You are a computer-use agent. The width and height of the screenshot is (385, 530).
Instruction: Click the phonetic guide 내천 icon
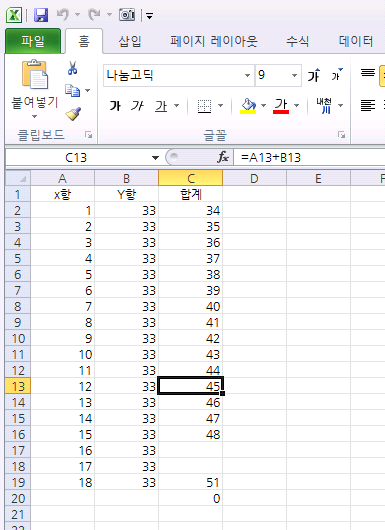coord(324,106)
